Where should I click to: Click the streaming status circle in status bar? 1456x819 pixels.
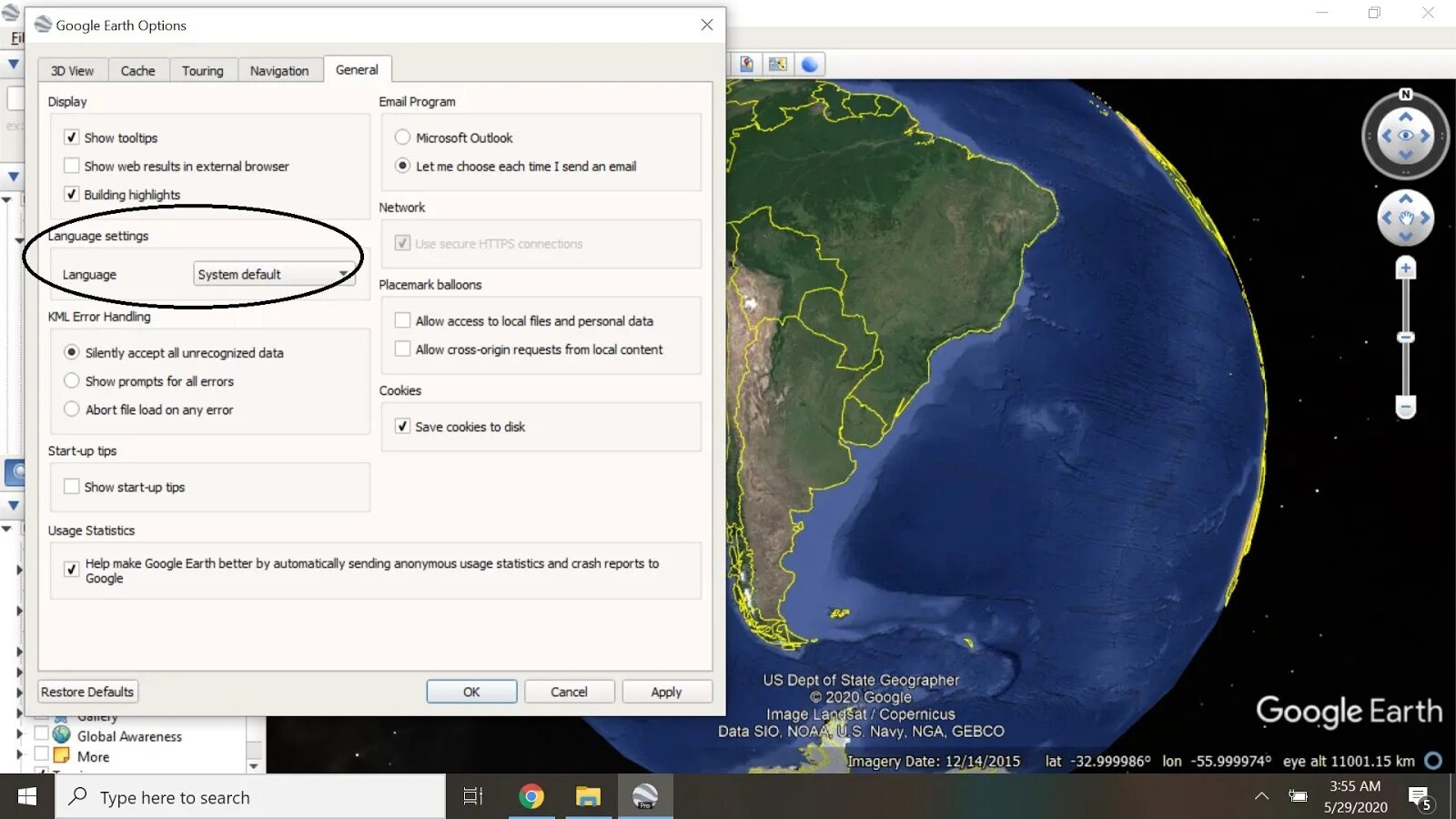[1433, 761]
